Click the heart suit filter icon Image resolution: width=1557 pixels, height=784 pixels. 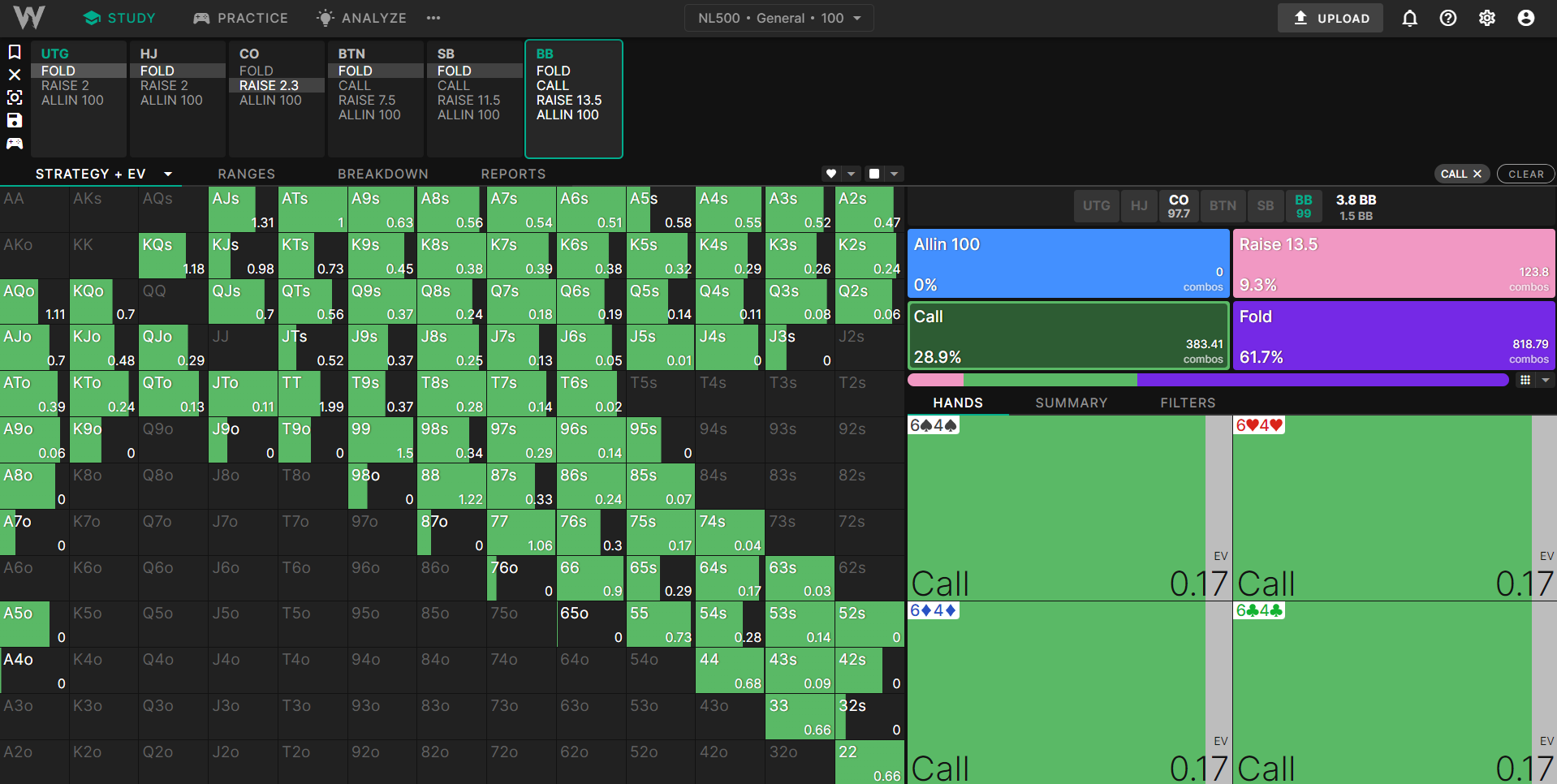830,174
